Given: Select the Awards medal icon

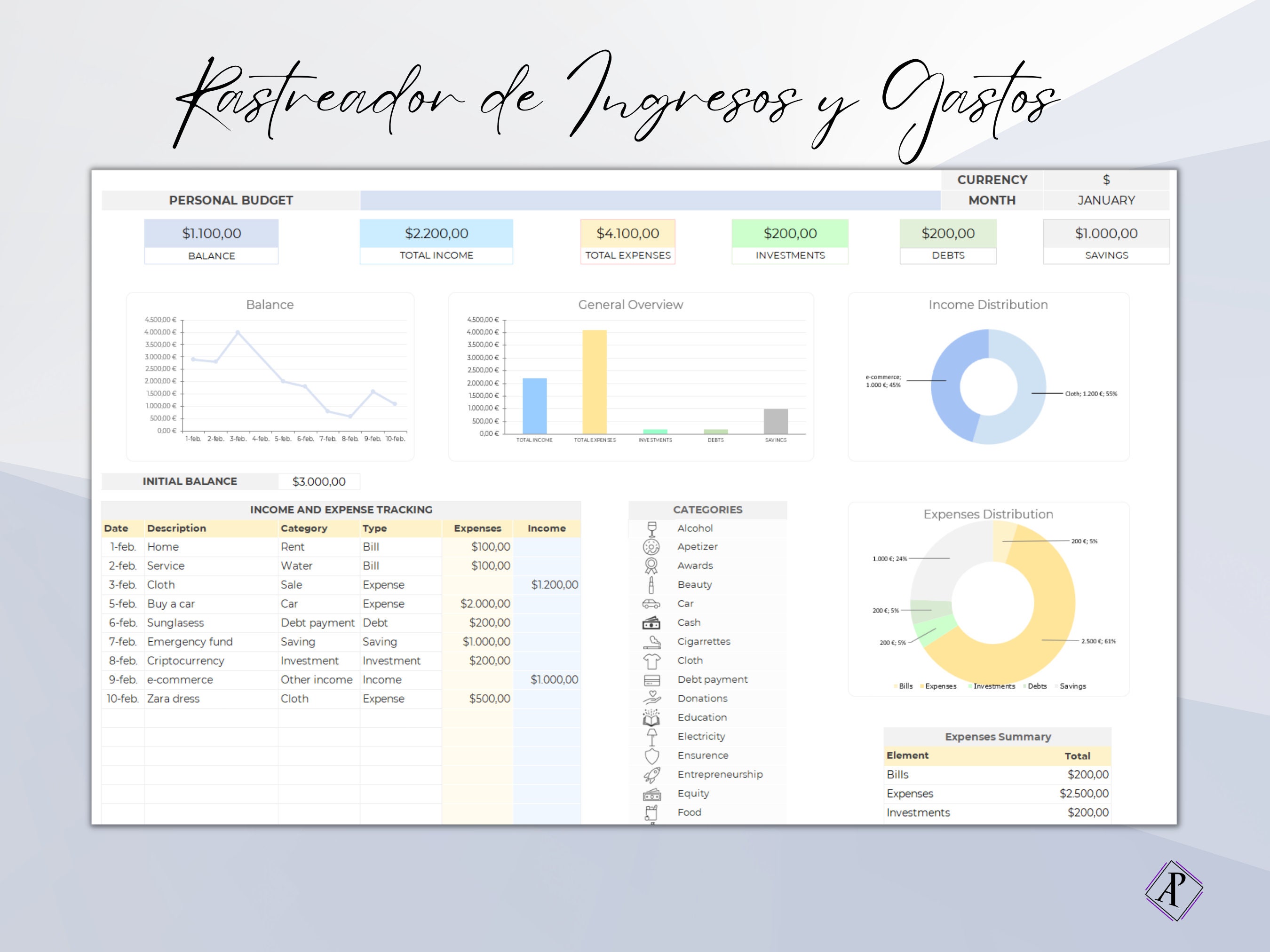Looking at the screenshot, I should [651, 565].
